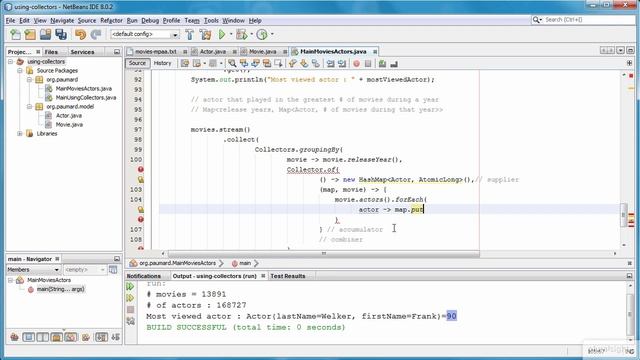
Task: Click the Stop square icon in Output panel
Action: click(x=131, y=310)
